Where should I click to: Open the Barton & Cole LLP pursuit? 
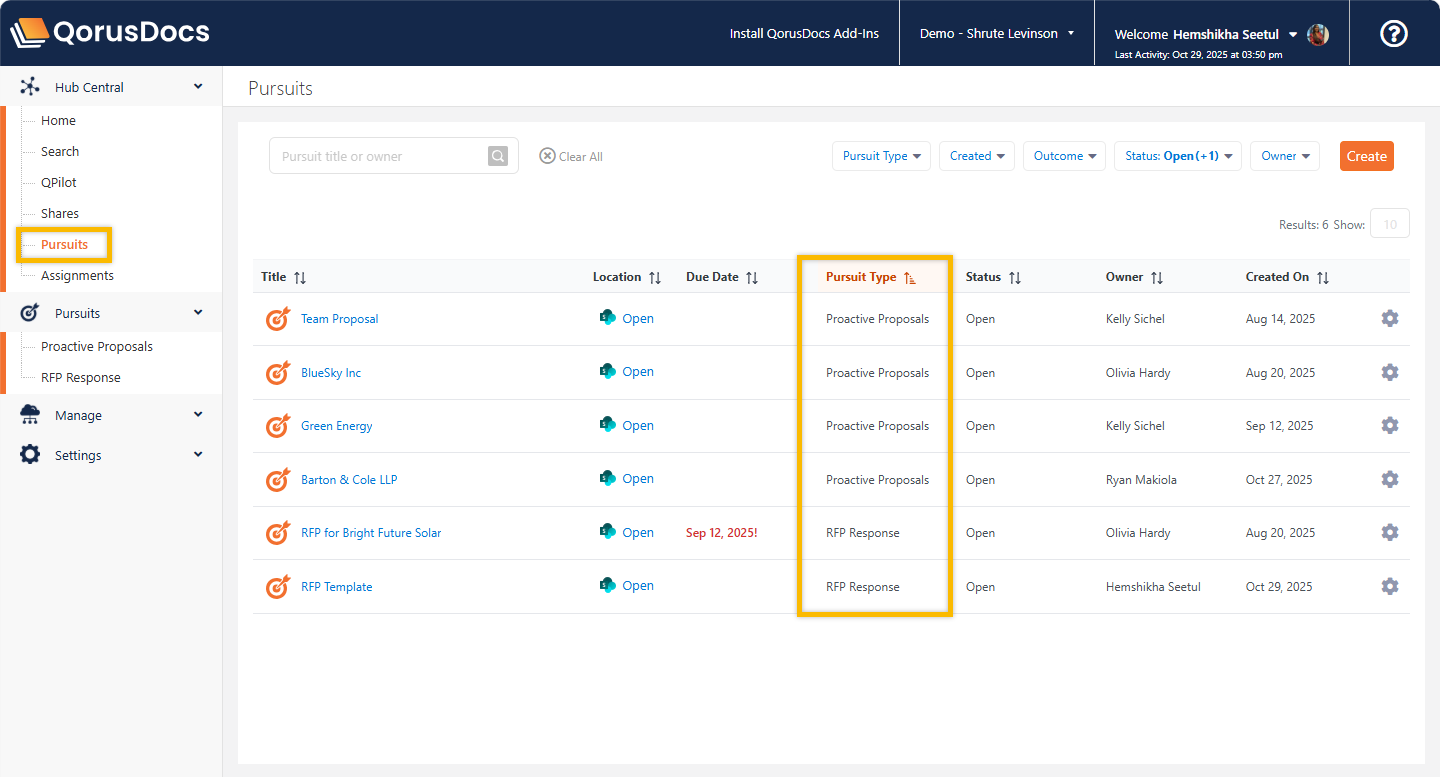coord(349,480)
